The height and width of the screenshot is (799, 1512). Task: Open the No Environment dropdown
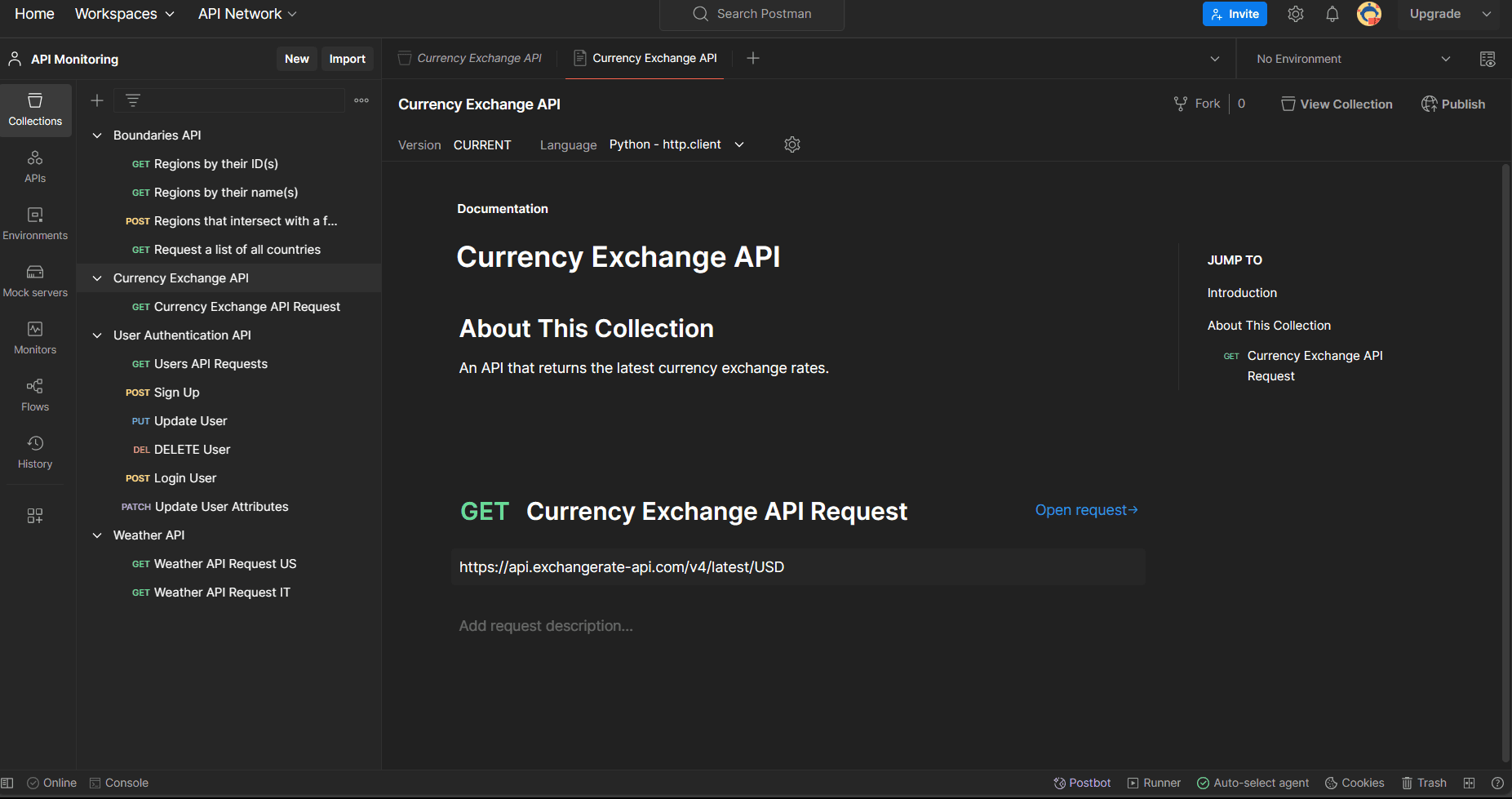(x=1353, y=59)
